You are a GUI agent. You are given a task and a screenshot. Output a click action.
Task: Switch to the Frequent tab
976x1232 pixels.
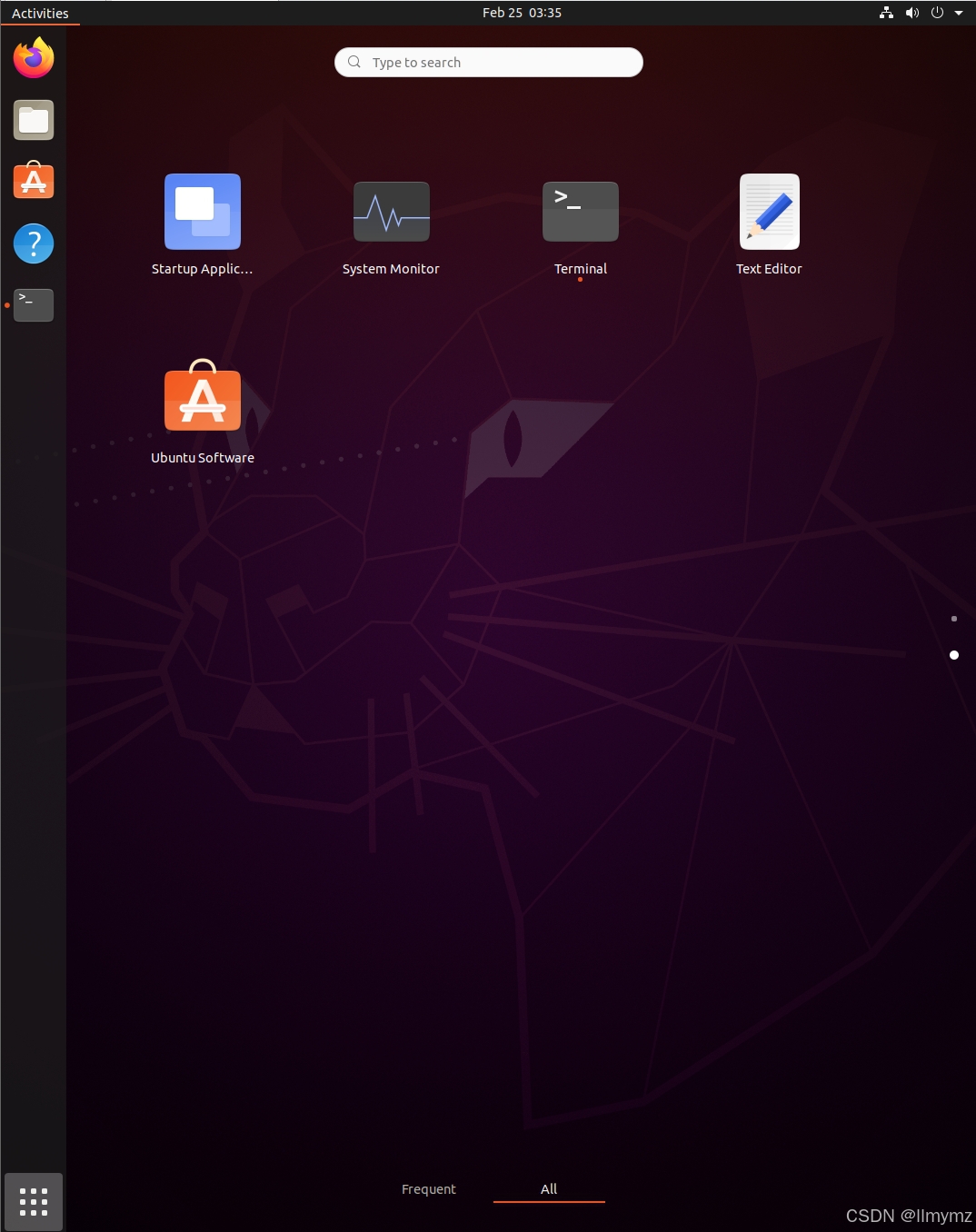(x=429, y=1188)
